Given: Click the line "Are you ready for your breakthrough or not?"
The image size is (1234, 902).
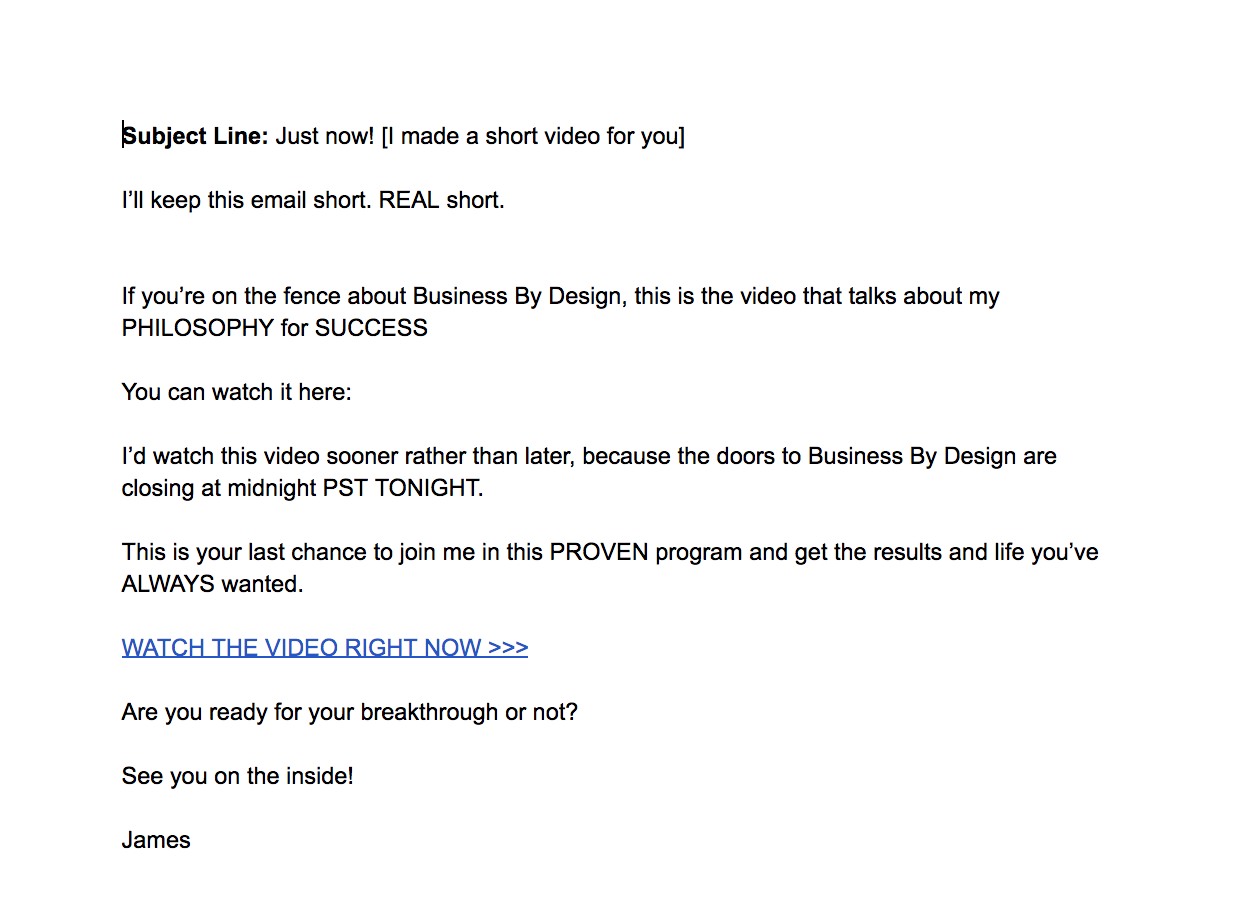Looking at the screenshot, I should (x=349, y=712).
